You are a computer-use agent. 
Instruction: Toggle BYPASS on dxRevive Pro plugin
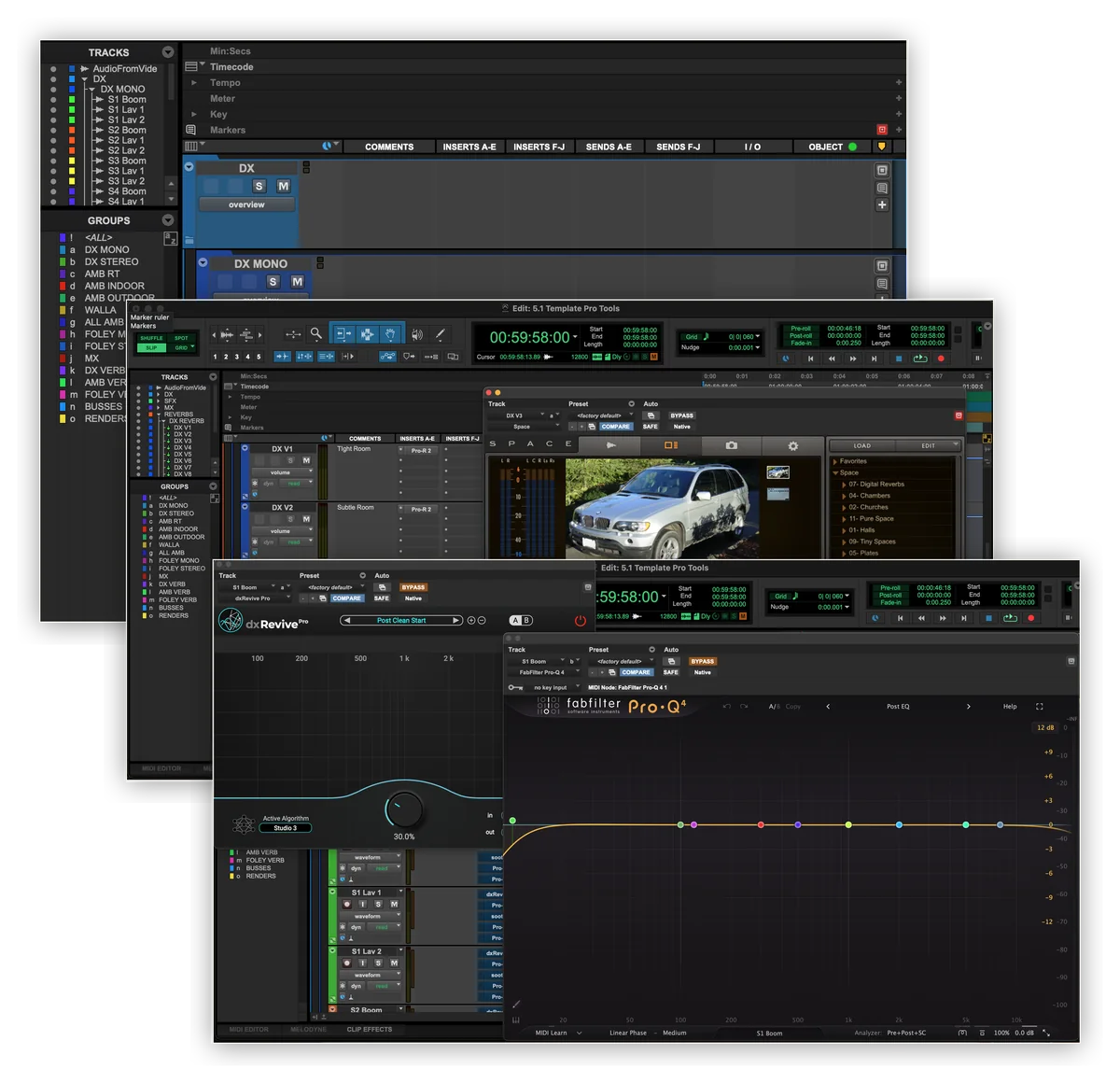point(413,587)
